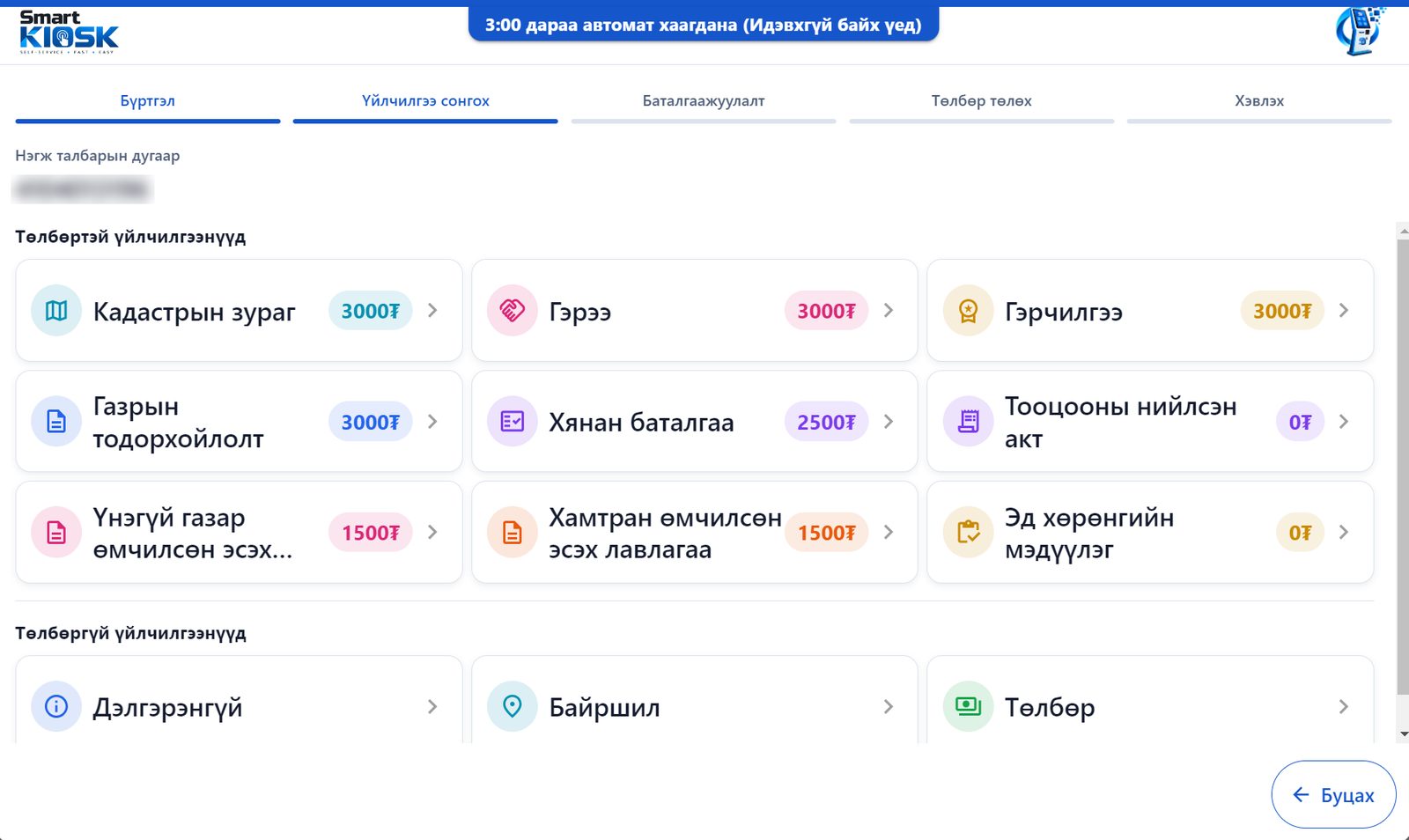Image resolution: width=1409 pixels, height=840 pixels.
Task: Click the Smart Kiosk logo
Action: click(69, 33)
